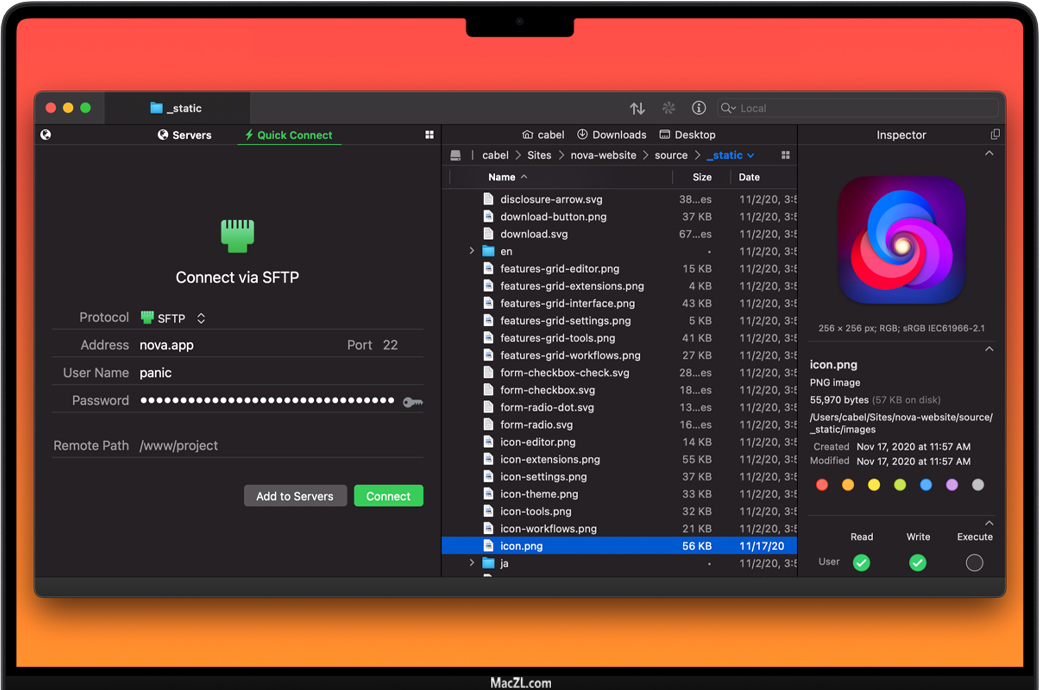This screenshot has width=1040, height=690.
Task: Click the green Connect button
Action: pyautogui.click(x=388, y=496)
